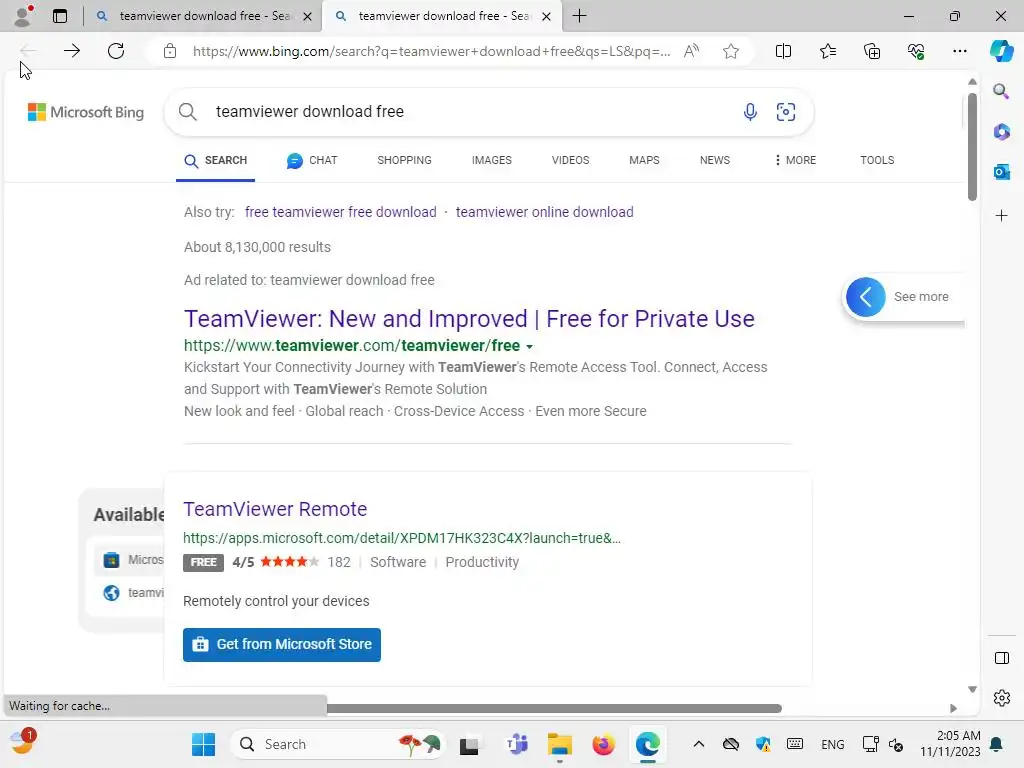Open the ENG language indicator
Viewport: 1024px width, 768px height.
click(833, 744)
